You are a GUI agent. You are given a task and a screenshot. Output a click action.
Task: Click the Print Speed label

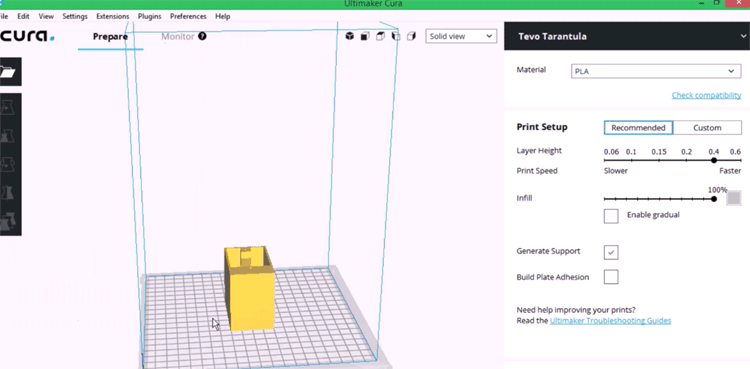(537, 171)
